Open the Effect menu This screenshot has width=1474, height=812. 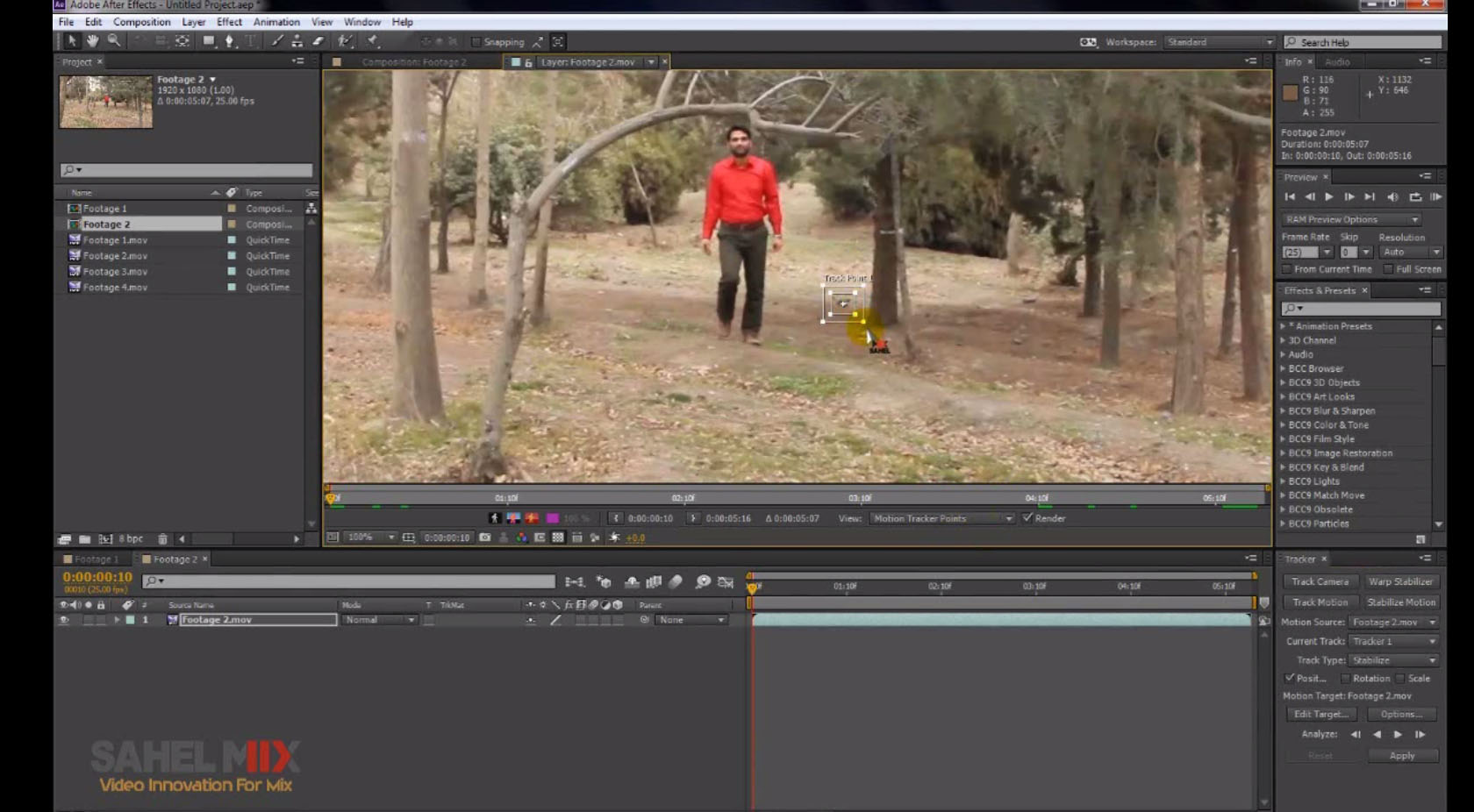229,22
